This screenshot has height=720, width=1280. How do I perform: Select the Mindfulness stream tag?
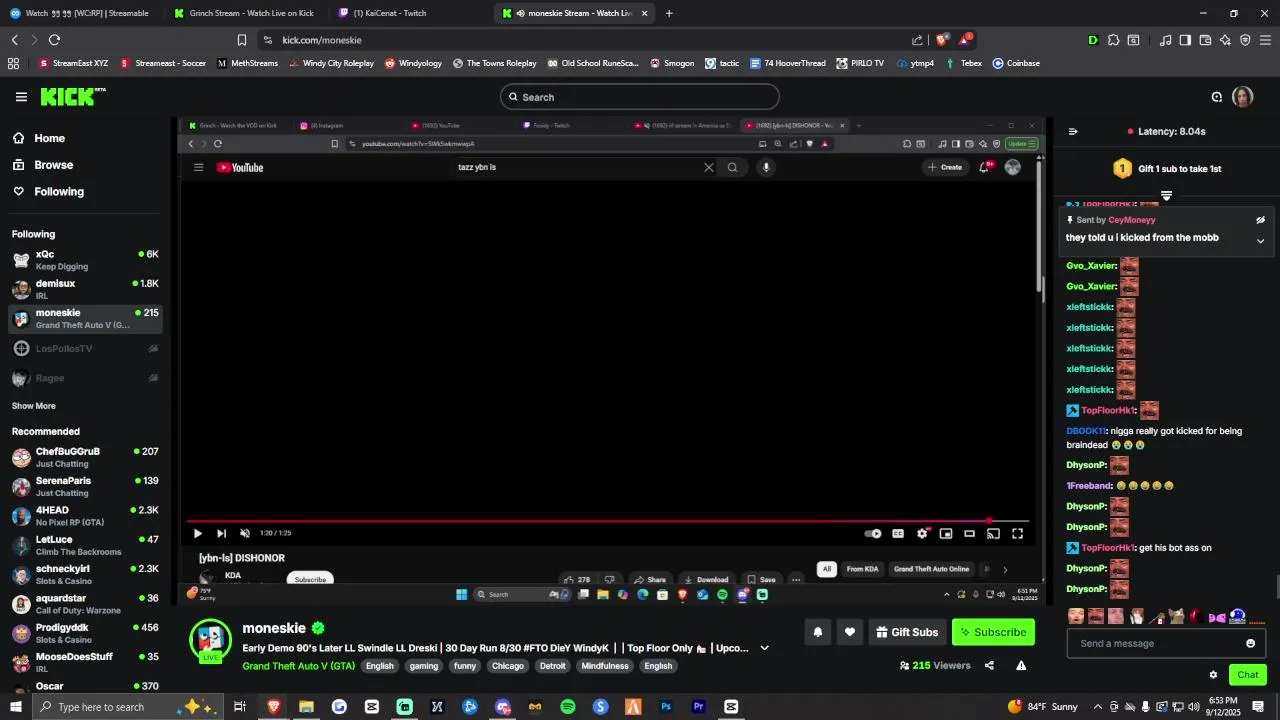point(605,666)
